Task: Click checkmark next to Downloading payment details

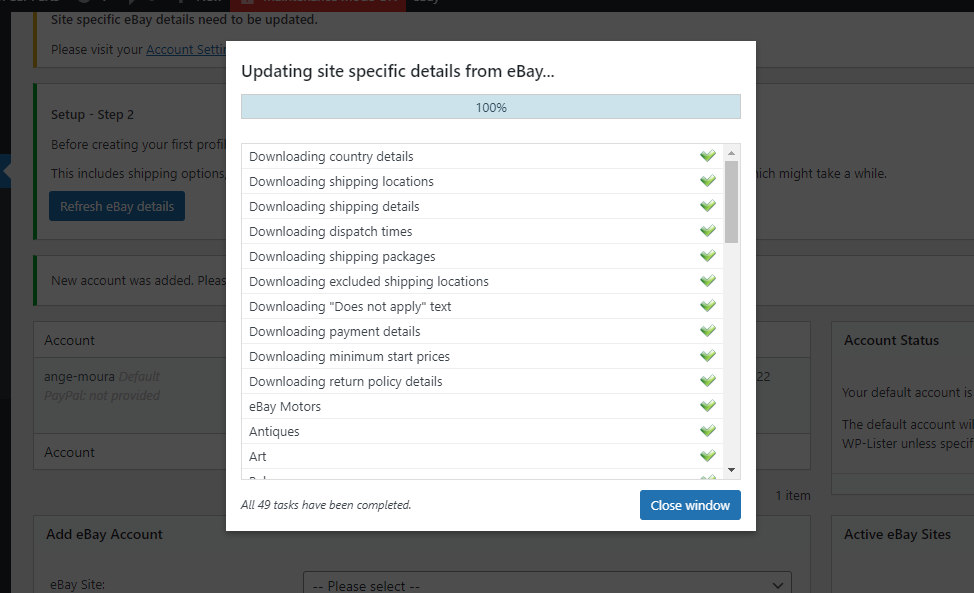Action: (708, 331)
